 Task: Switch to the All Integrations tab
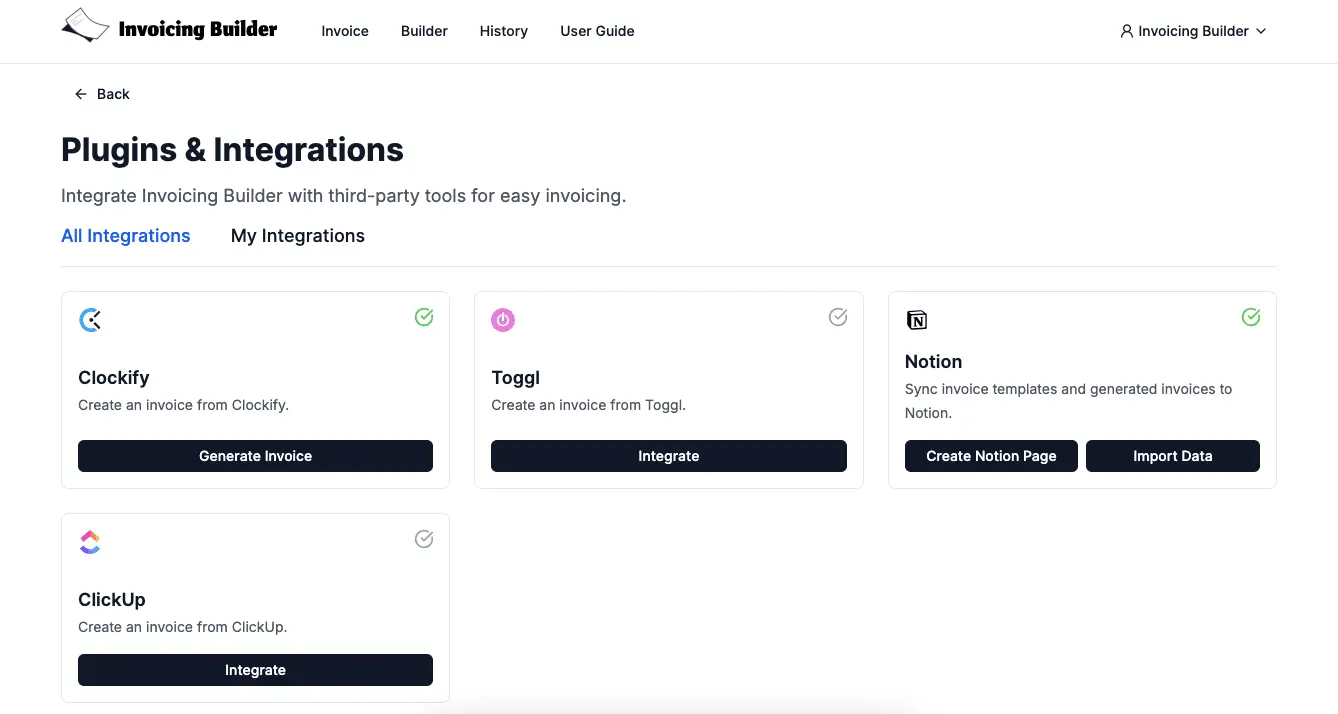(x=126, y=236)
